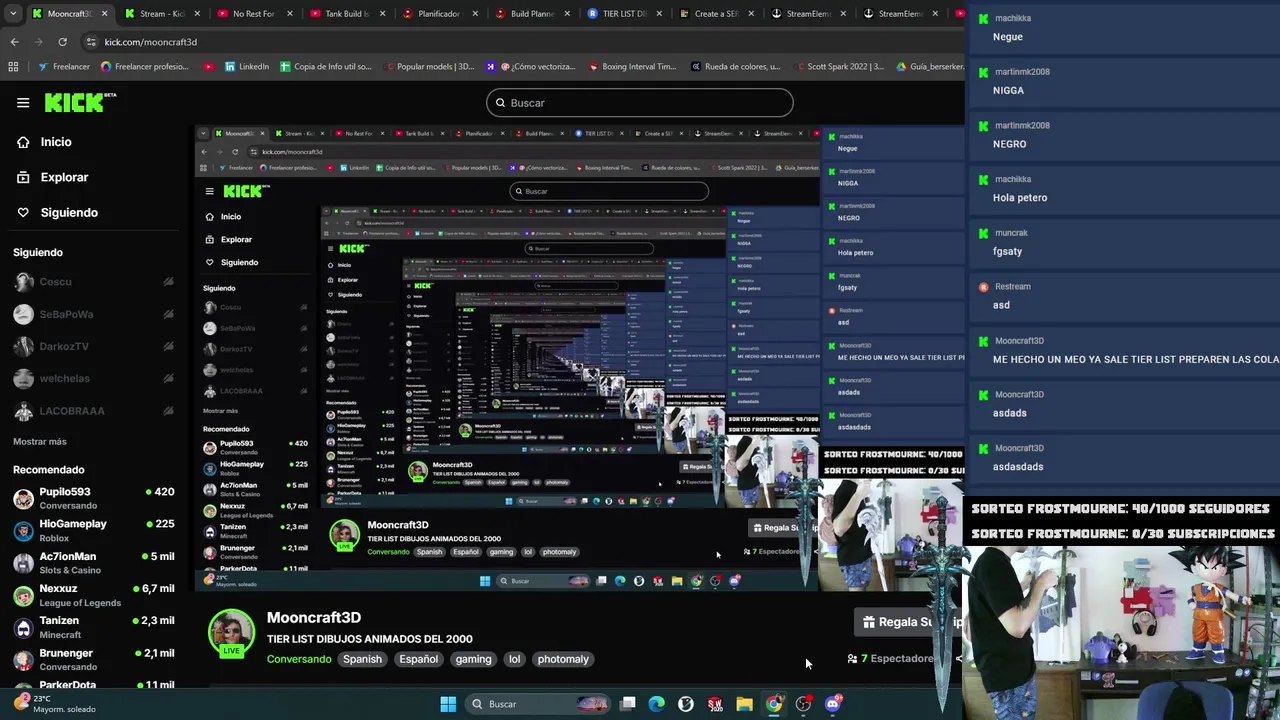Open recommended channel Pupilo593
This screenshot has height=720, width=1280.
click(x=94, y=498)
